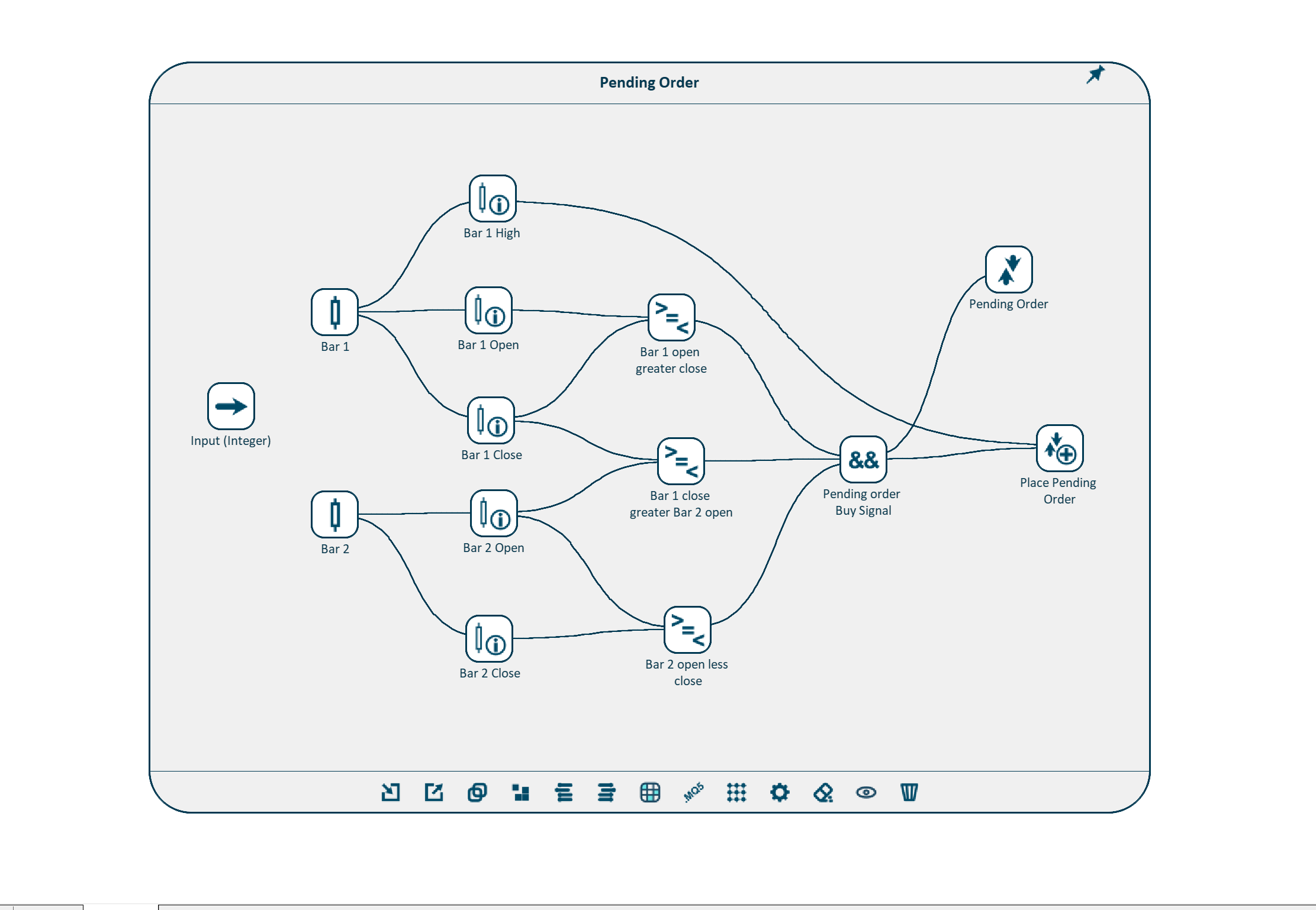Click the small blocks arrange icon
The height and width of the screenshot is (910, 1316).
[x=520, y=792]
